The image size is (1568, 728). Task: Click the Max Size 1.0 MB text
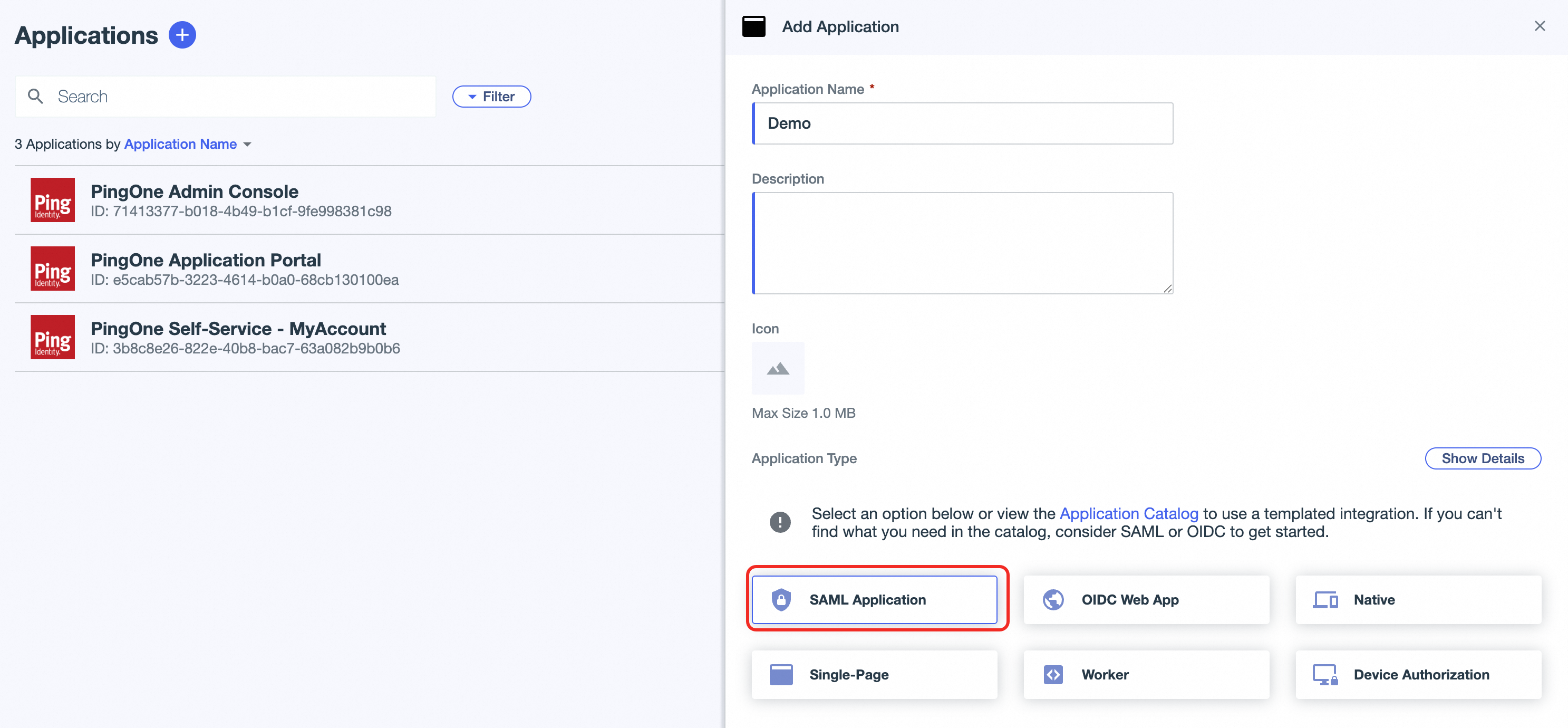pos(804,413)
